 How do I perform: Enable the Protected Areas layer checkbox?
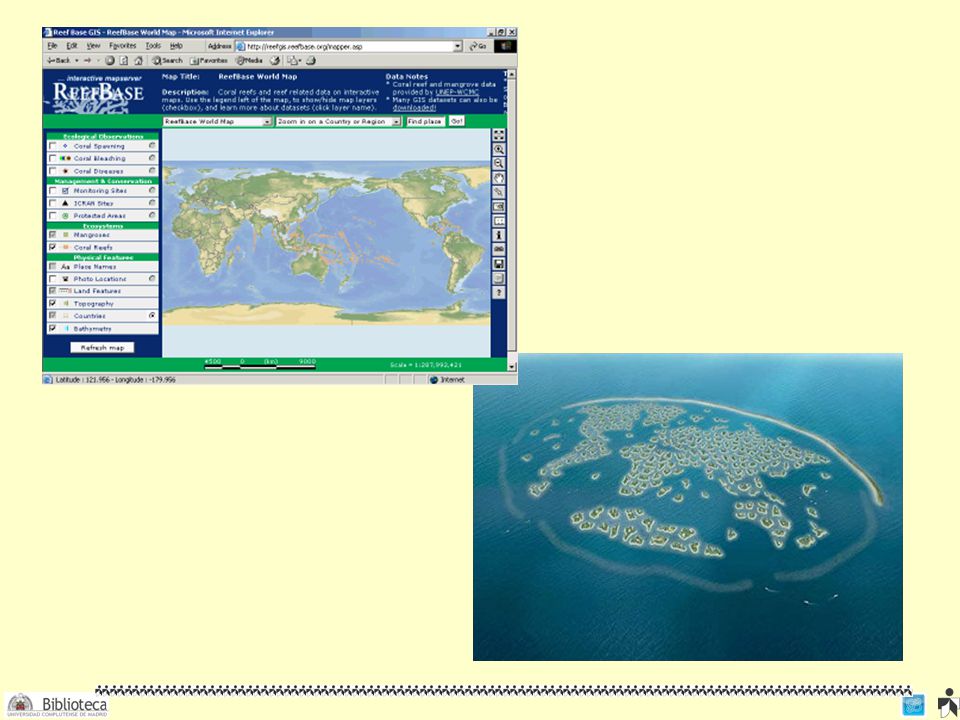point(53,216)
